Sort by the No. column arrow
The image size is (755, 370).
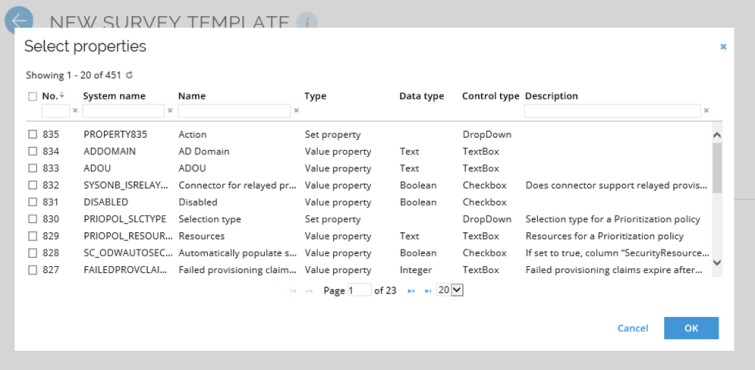coord(62,95)
